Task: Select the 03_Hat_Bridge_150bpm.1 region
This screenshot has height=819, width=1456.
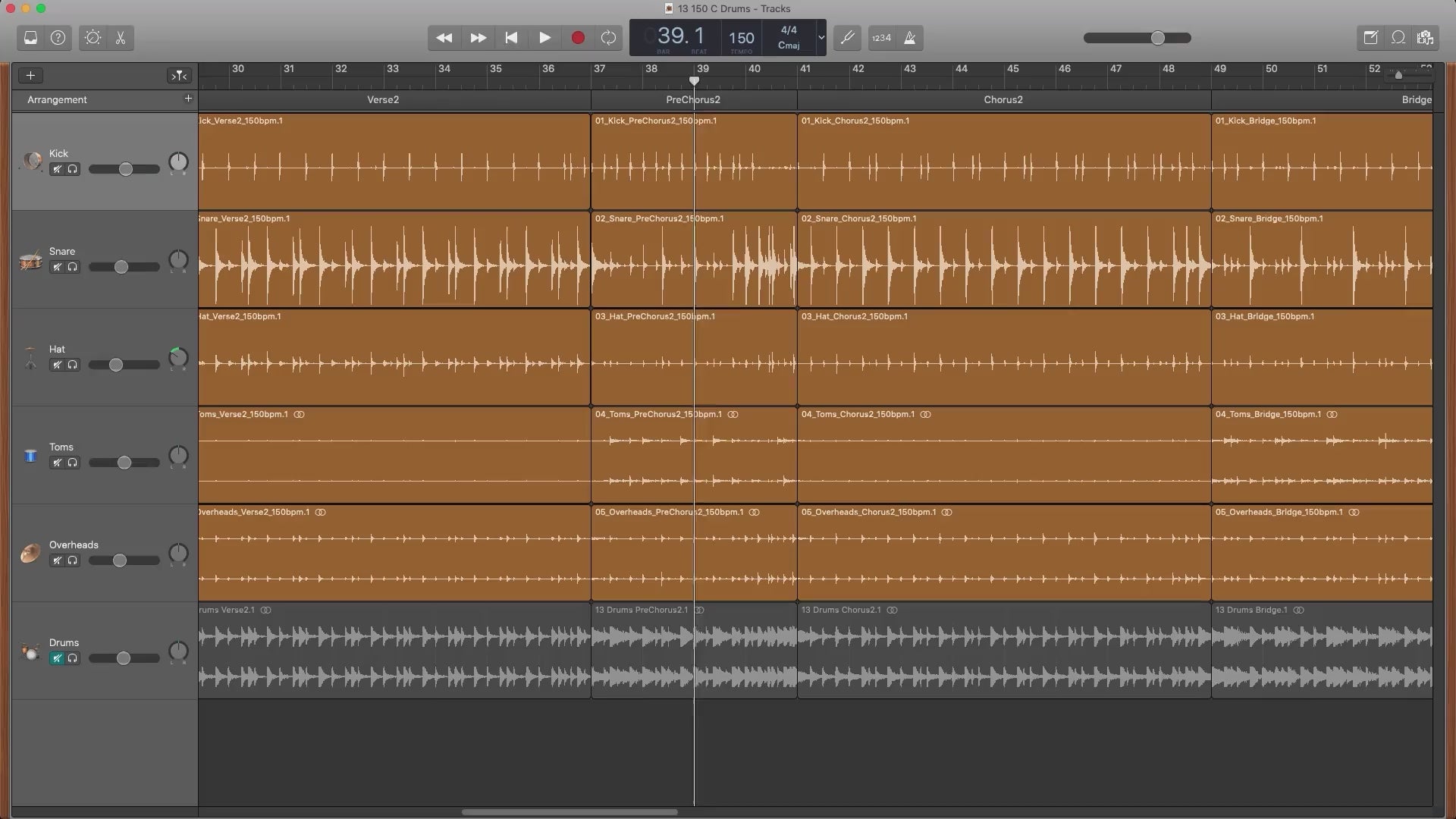Action: 1323,357
